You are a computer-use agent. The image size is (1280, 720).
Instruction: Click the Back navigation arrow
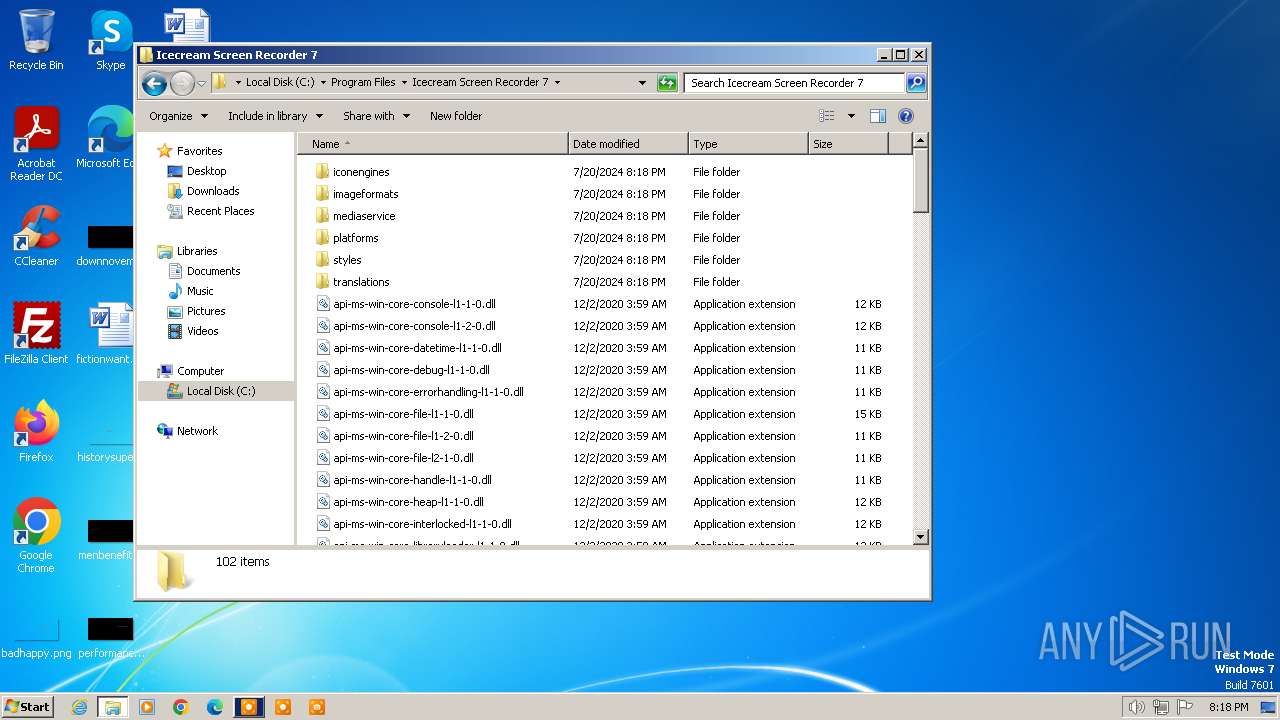154,83
